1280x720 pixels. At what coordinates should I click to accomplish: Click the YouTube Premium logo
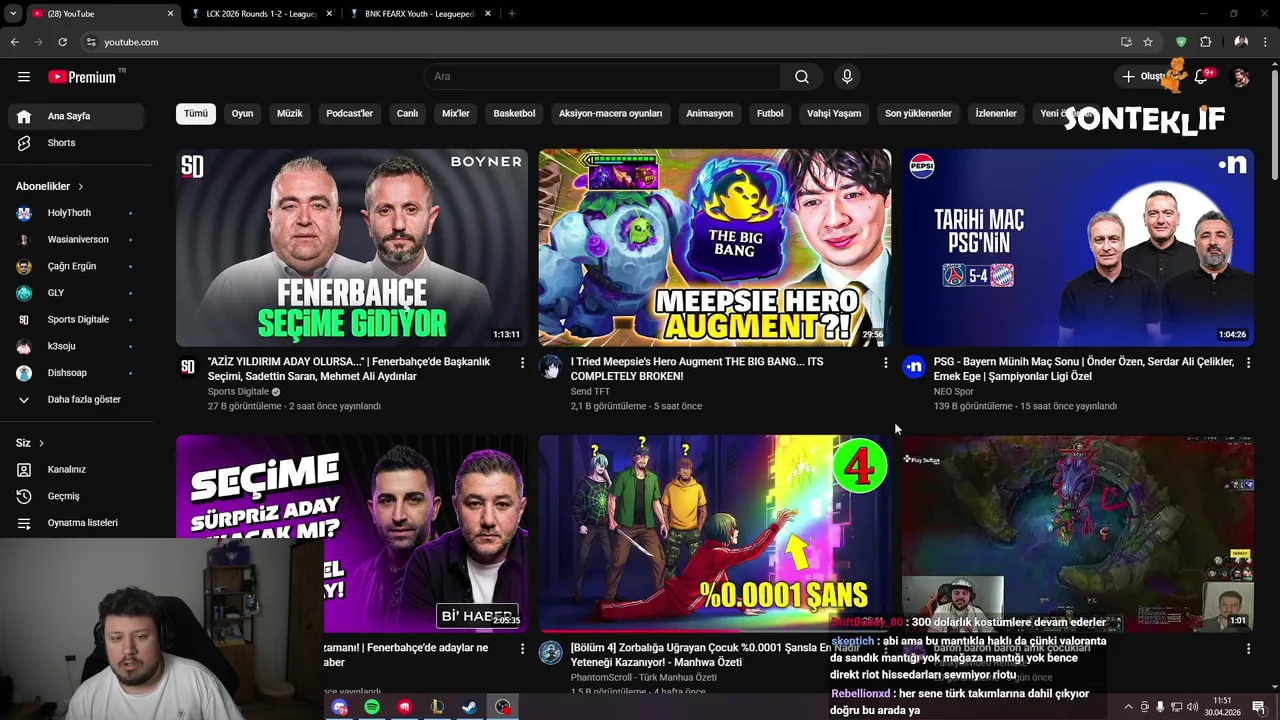pos(82,77)
